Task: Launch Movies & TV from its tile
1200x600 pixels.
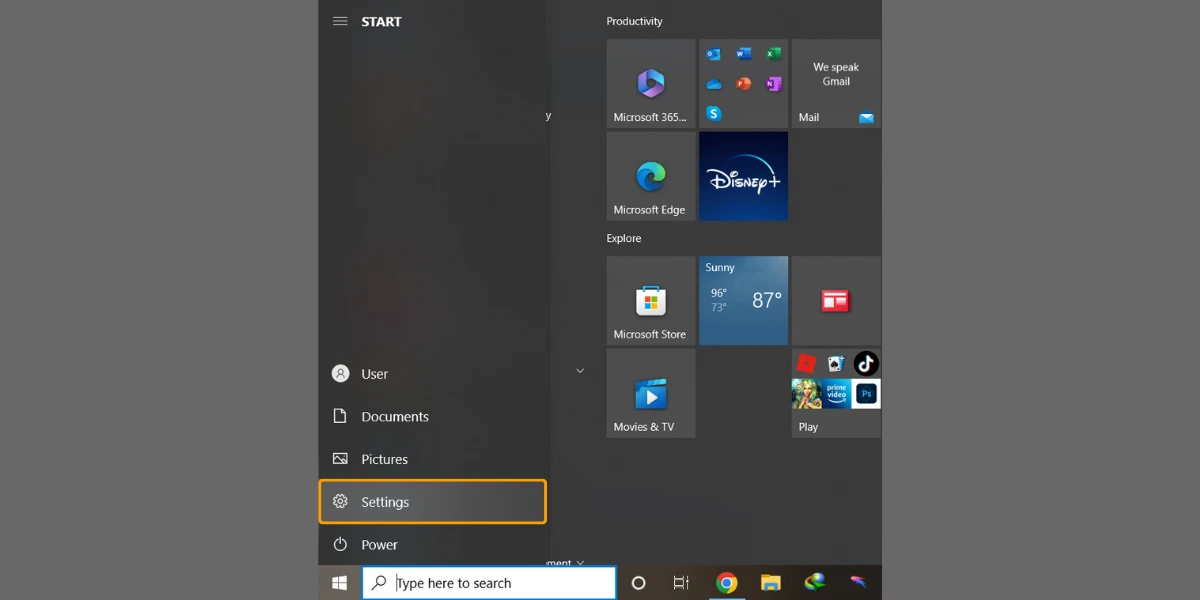Action: [x=650, y=393]
